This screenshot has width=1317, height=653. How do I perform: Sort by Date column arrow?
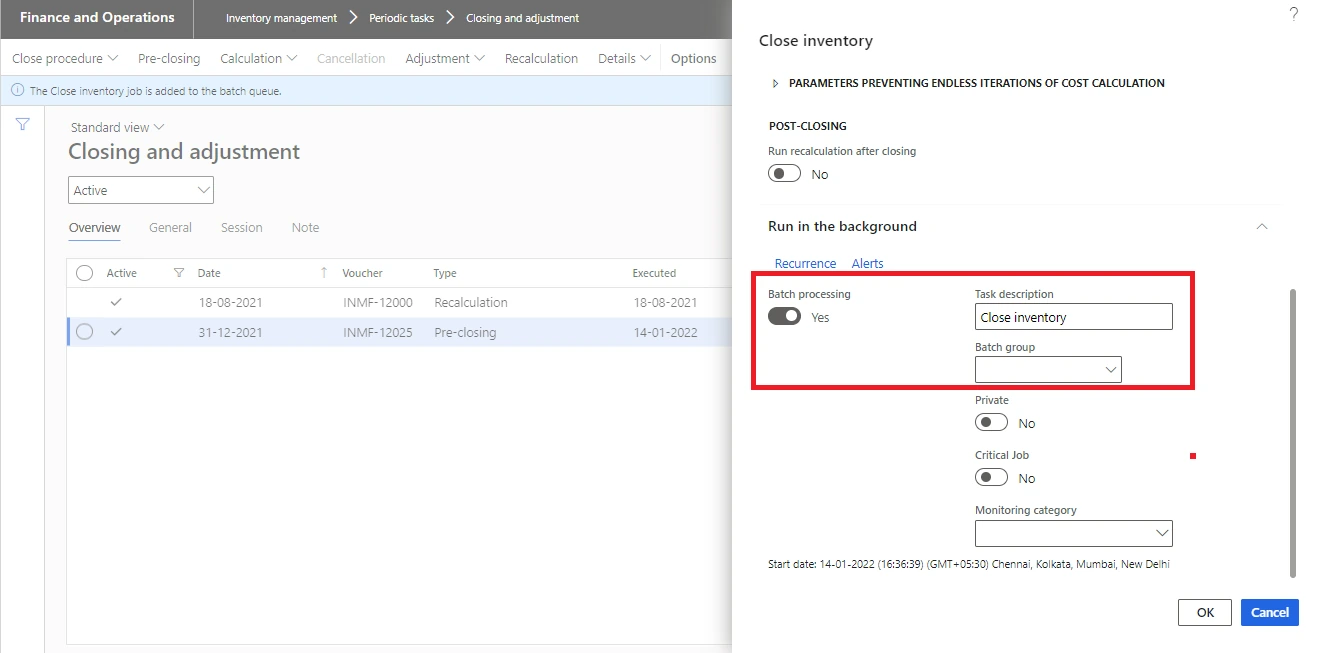pyautogui.click(x=324, y=273)
